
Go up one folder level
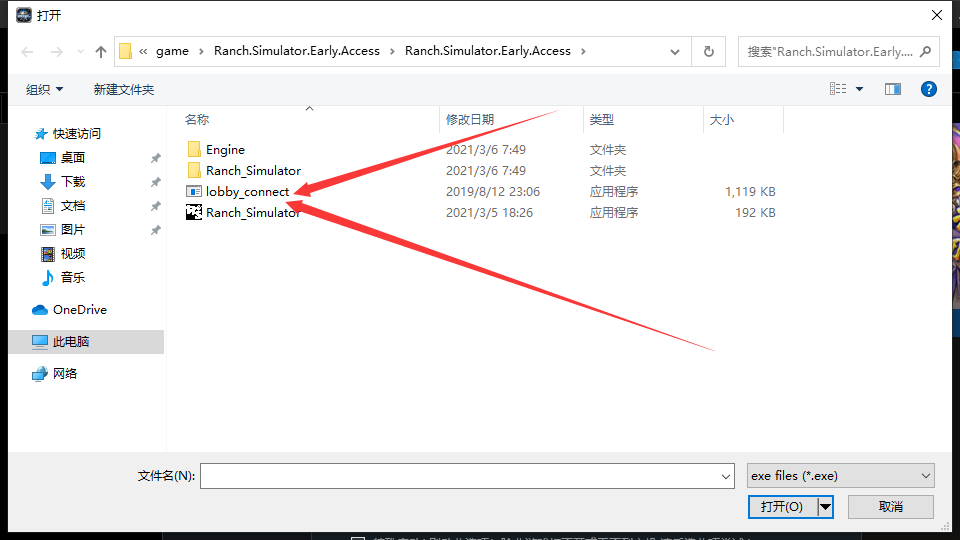[100, 52]
